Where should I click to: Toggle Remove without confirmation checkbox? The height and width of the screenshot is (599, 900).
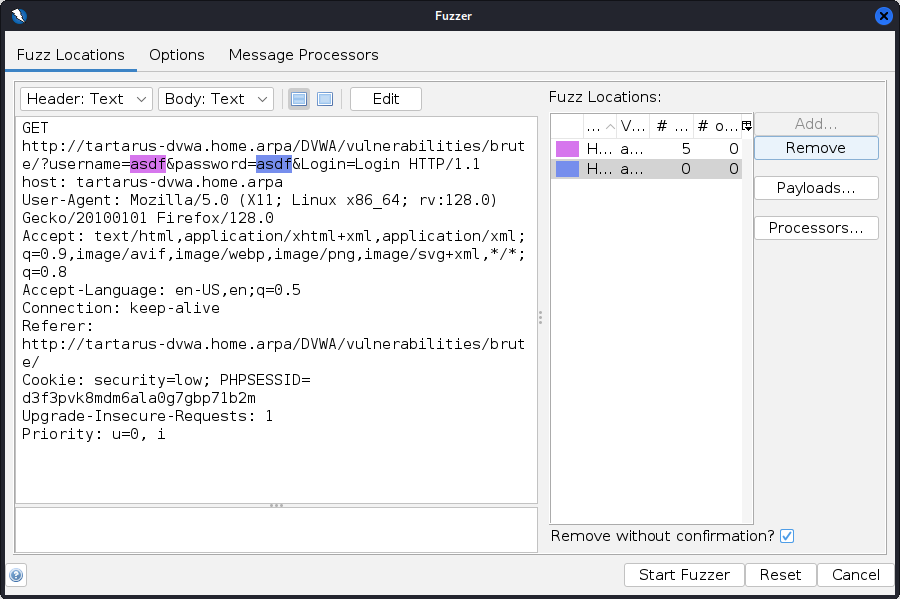787,536
